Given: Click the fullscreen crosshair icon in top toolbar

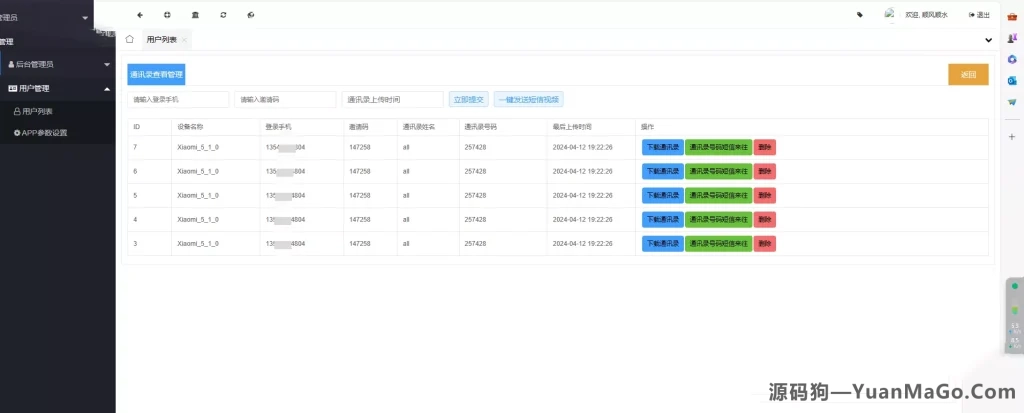Looking at the screenshot, I should tap(167, 15).
